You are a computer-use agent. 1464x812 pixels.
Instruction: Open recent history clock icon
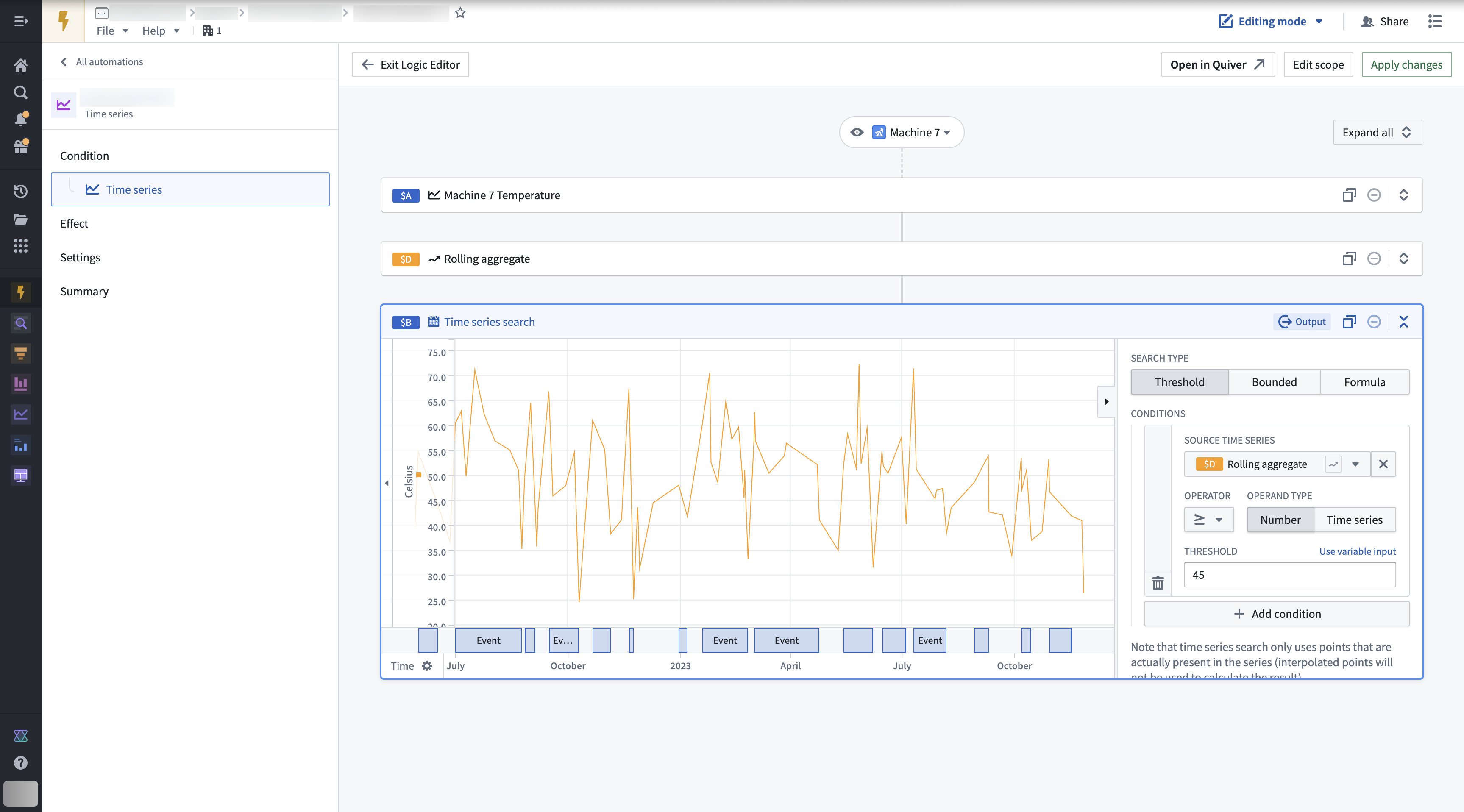(x=20, y=192)
